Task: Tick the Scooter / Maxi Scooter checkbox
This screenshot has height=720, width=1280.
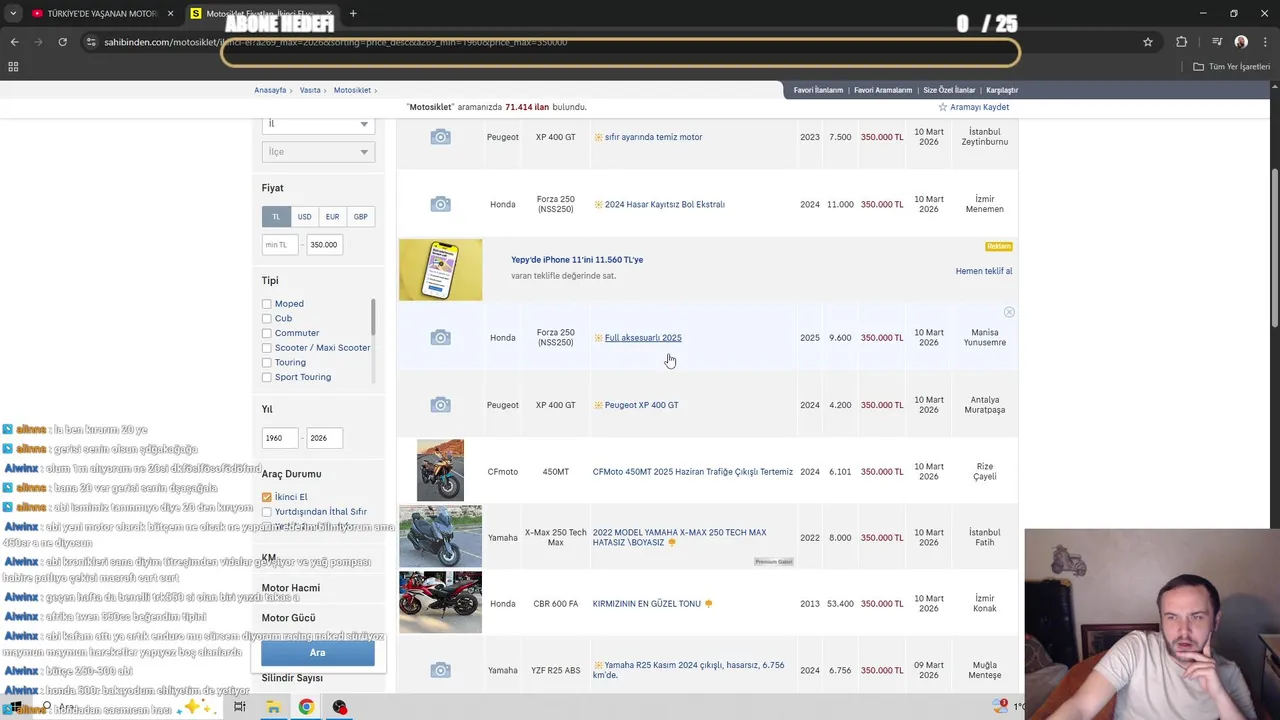Action: click(x=266, y=348)
